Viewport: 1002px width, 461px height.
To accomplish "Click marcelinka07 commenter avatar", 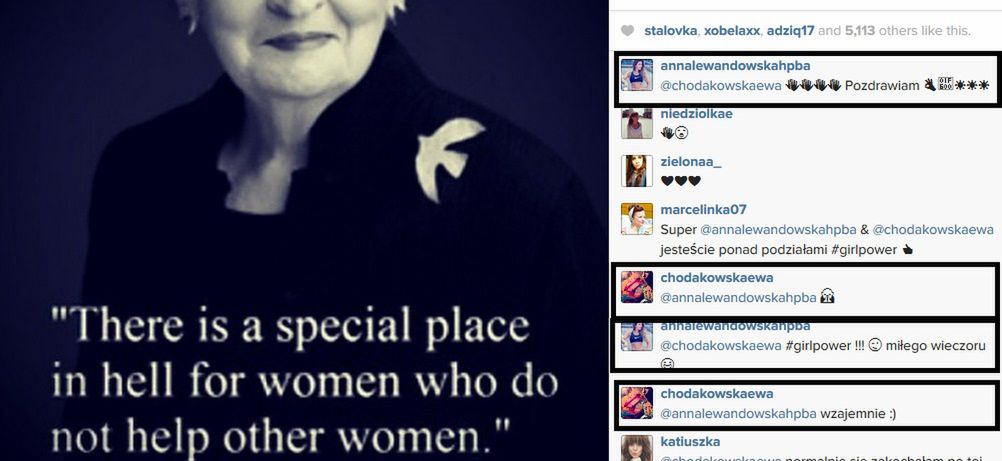I will 636,219.
